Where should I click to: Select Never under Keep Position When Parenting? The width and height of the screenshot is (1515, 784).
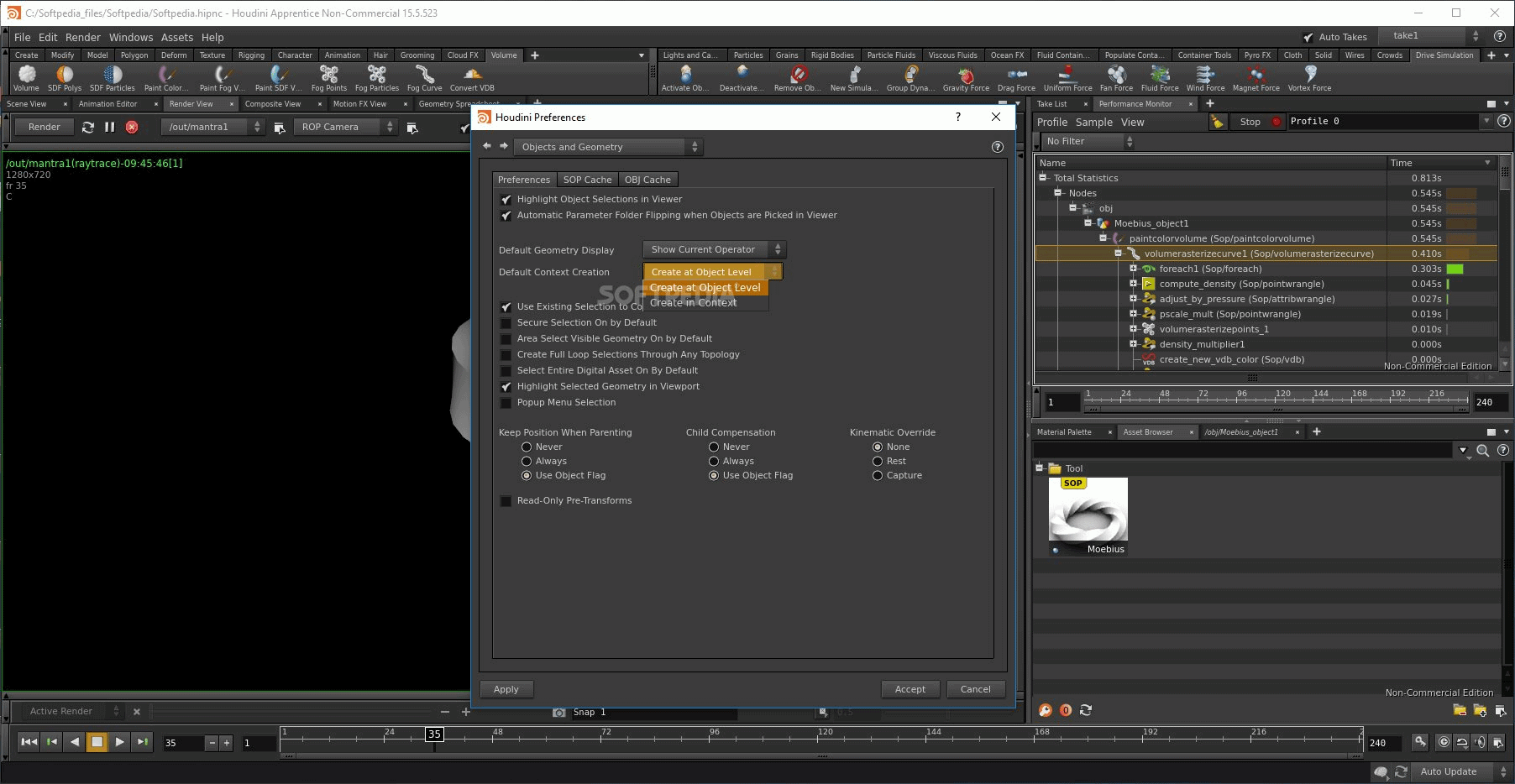tap(527, 447)
